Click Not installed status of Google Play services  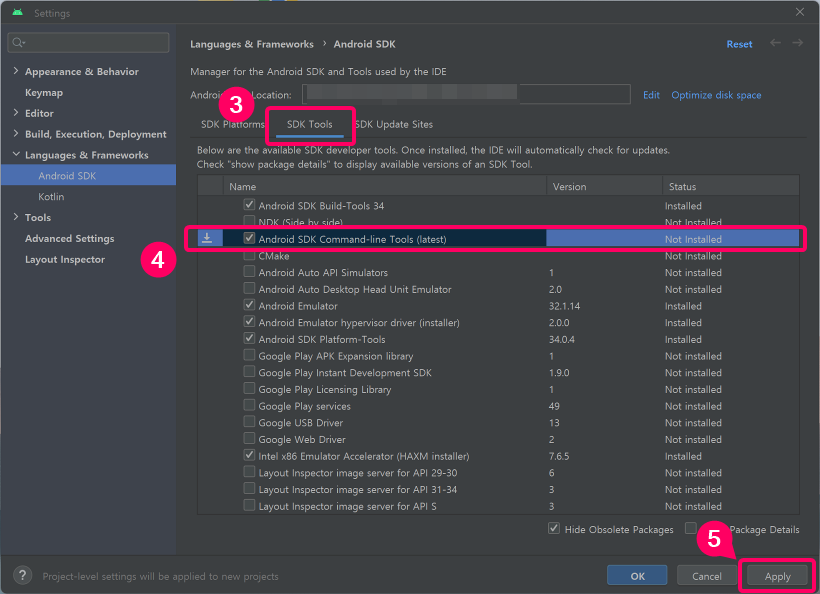693,406
